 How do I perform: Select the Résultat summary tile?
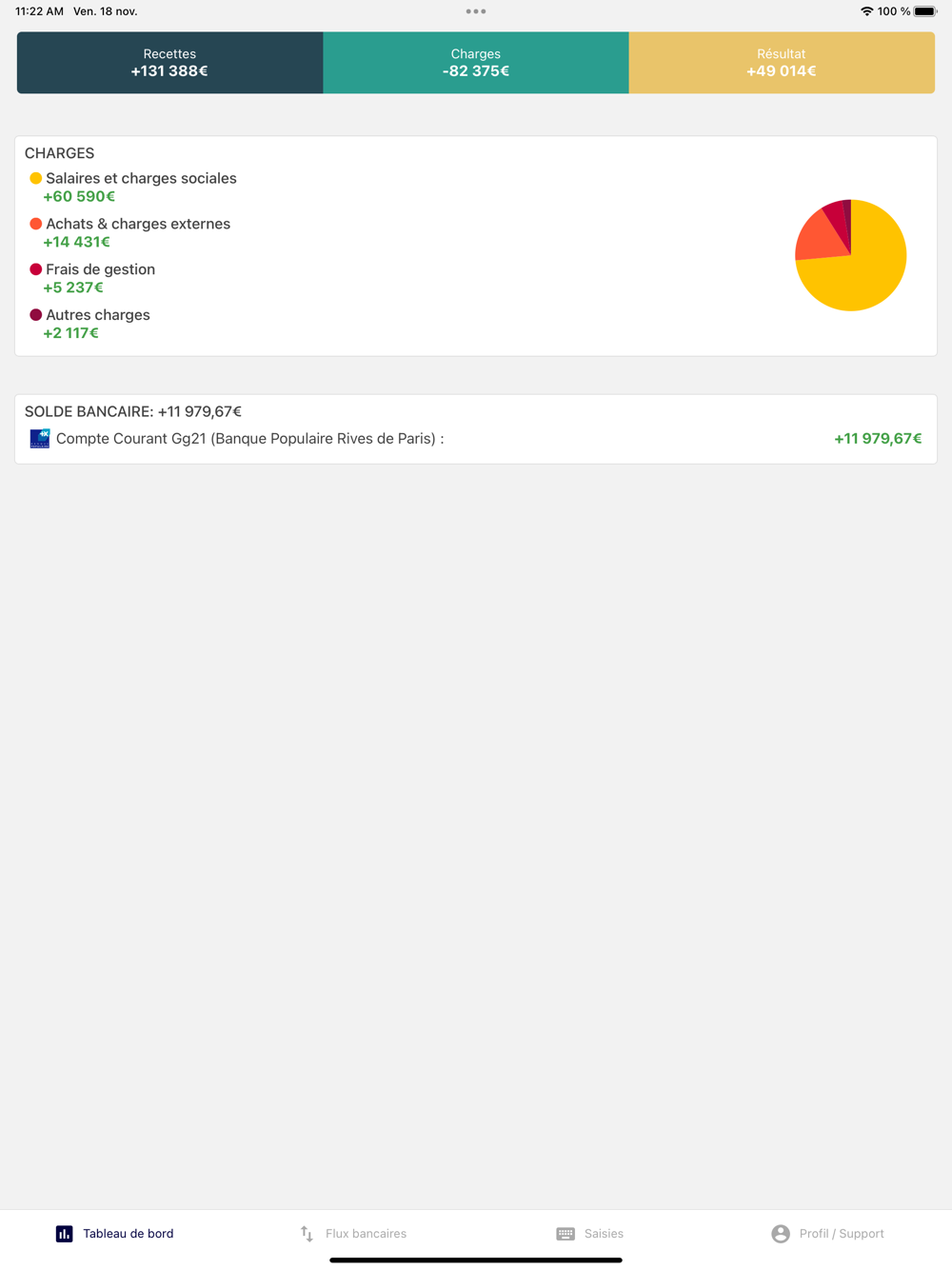[x=782, y=63]
